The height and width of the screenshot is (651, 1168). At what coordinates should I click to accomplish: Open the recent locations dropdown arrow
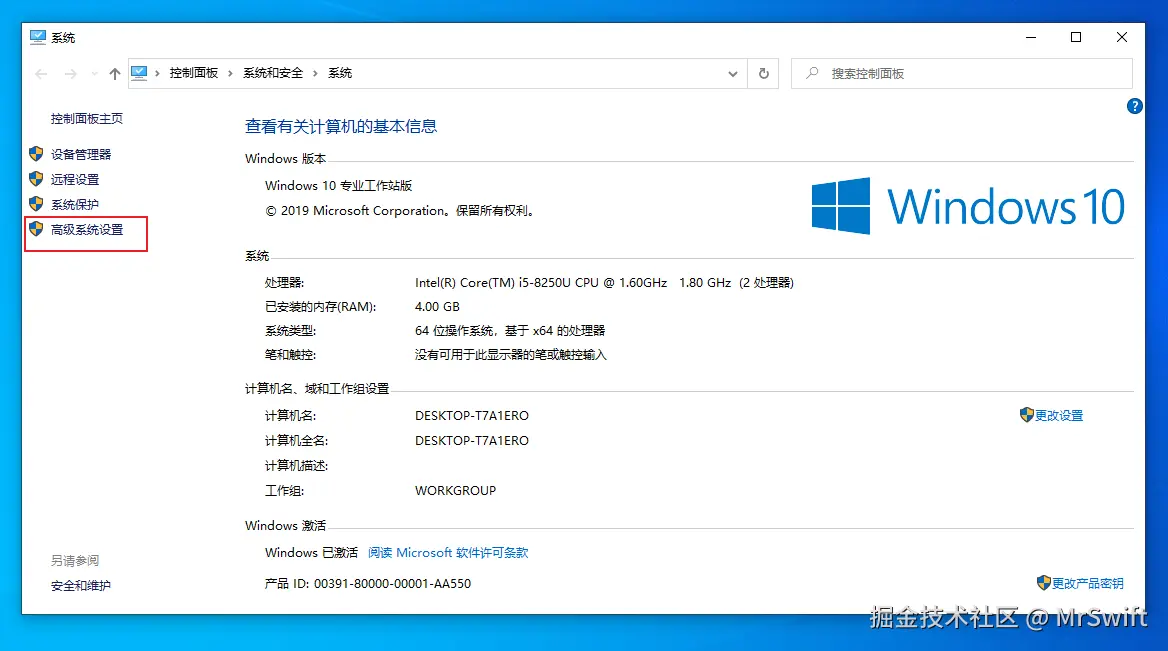(94, 73)
